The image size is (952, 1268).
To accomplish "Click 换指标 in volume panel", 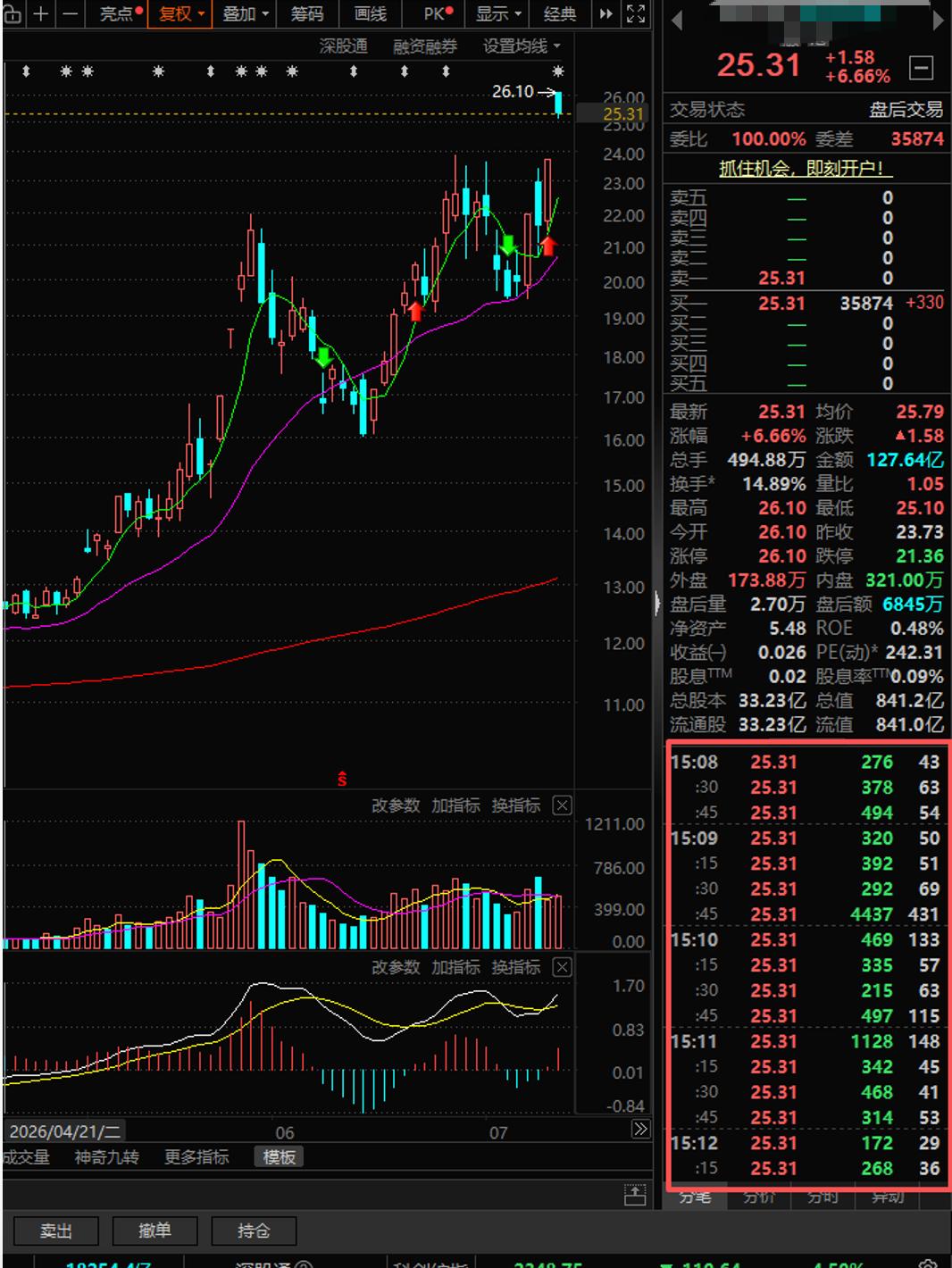I will pos(515,805).
